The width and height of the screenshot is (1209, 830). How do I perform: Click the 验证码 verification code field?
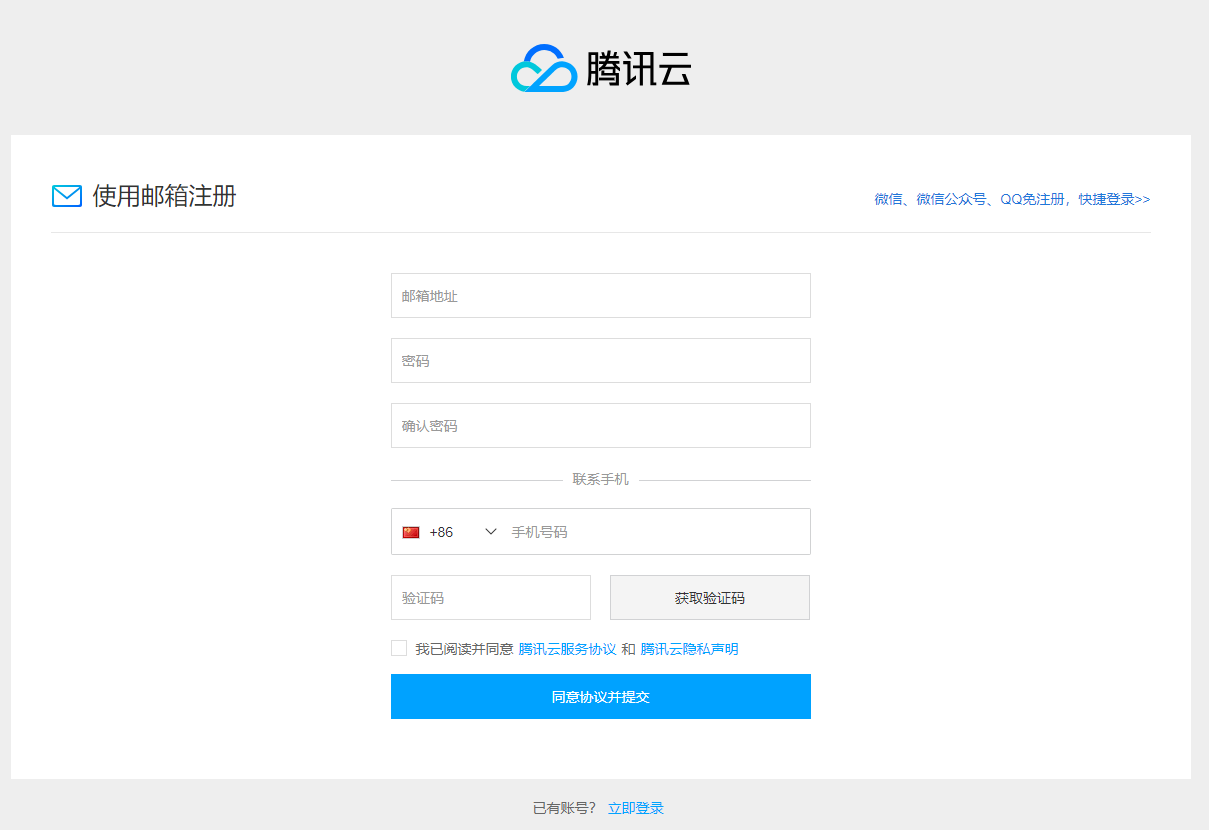pos(491,598)
